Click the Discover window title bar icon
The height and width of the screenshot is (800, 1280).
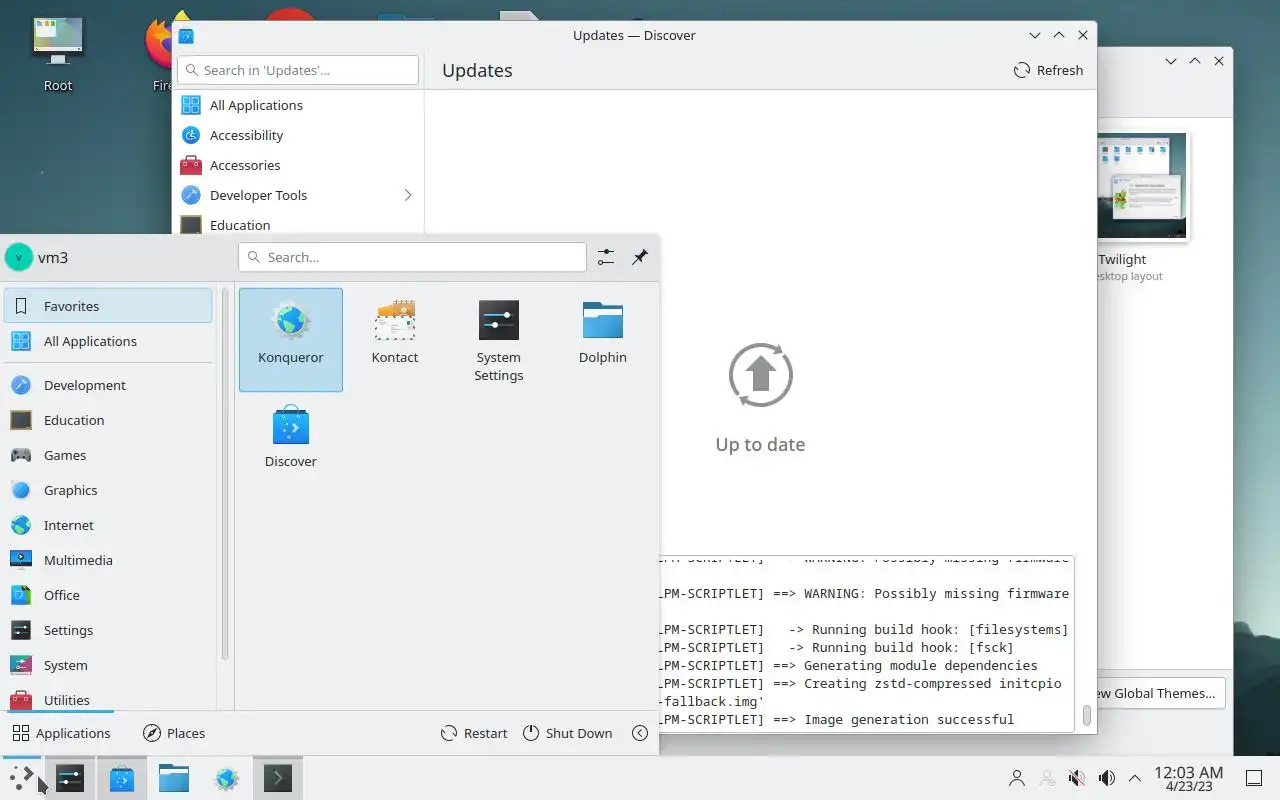click(186, 36)
